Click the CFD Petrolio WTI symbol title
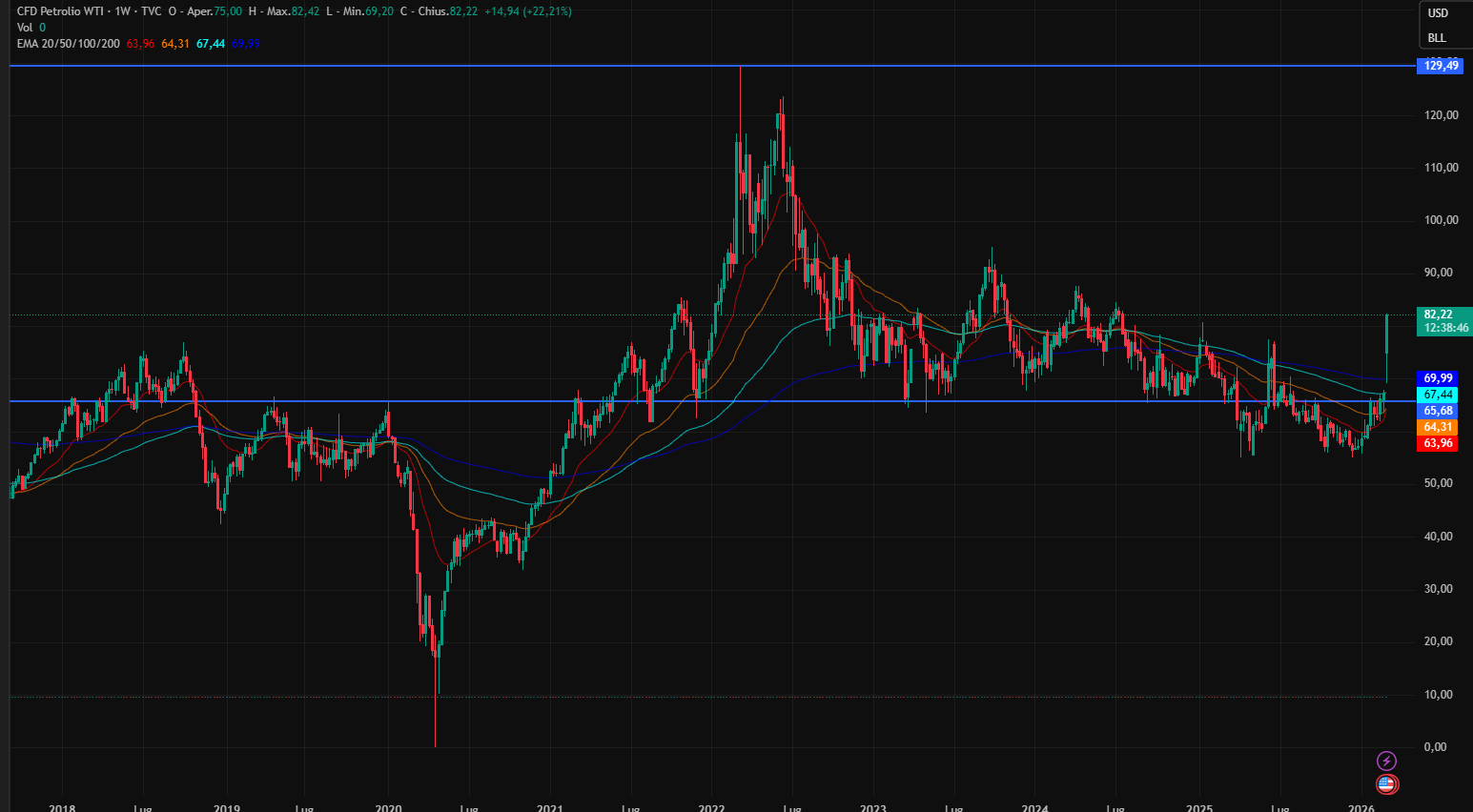The height and width of the screenshot is (812, 1473). pyautogui.click(x=60, y=11)
